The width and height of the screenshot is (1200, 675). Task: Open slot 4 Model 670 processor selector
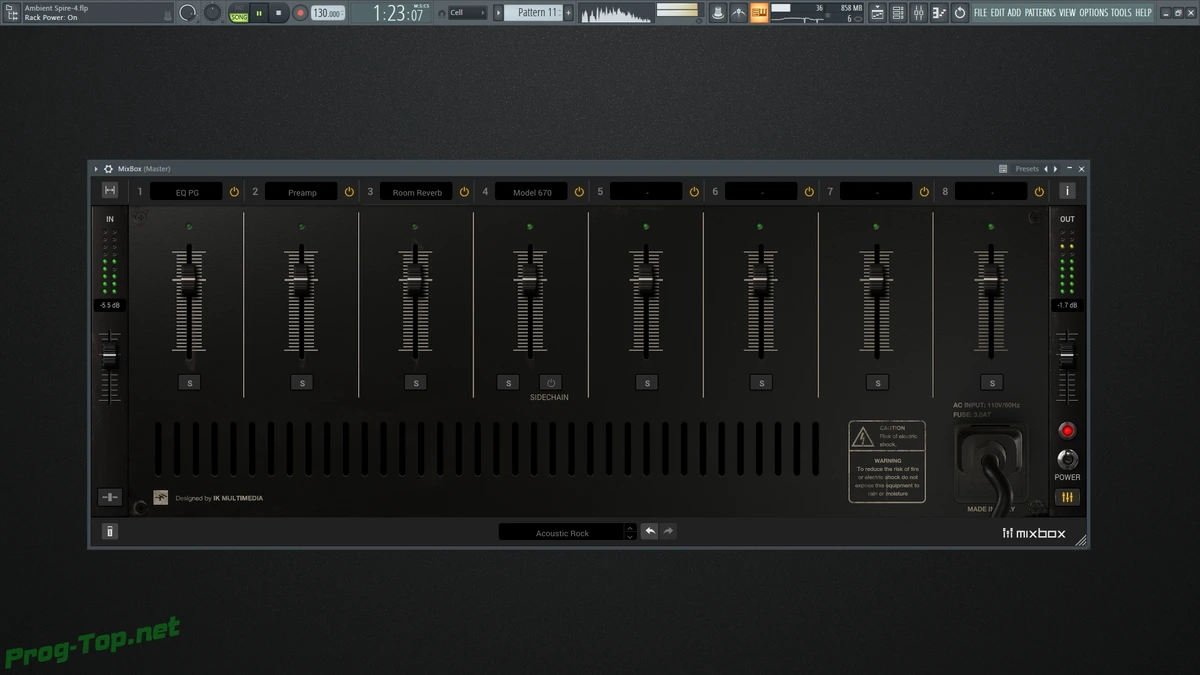click(x=531, y=191)
